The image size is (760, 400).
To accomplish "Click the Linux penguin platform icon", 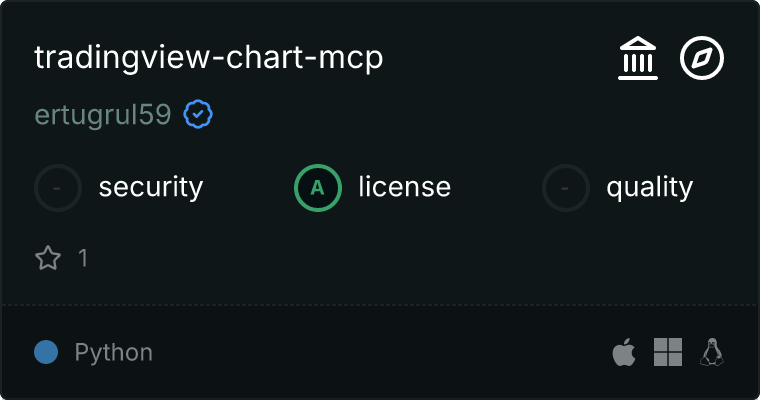I will (x=712, y=352).
